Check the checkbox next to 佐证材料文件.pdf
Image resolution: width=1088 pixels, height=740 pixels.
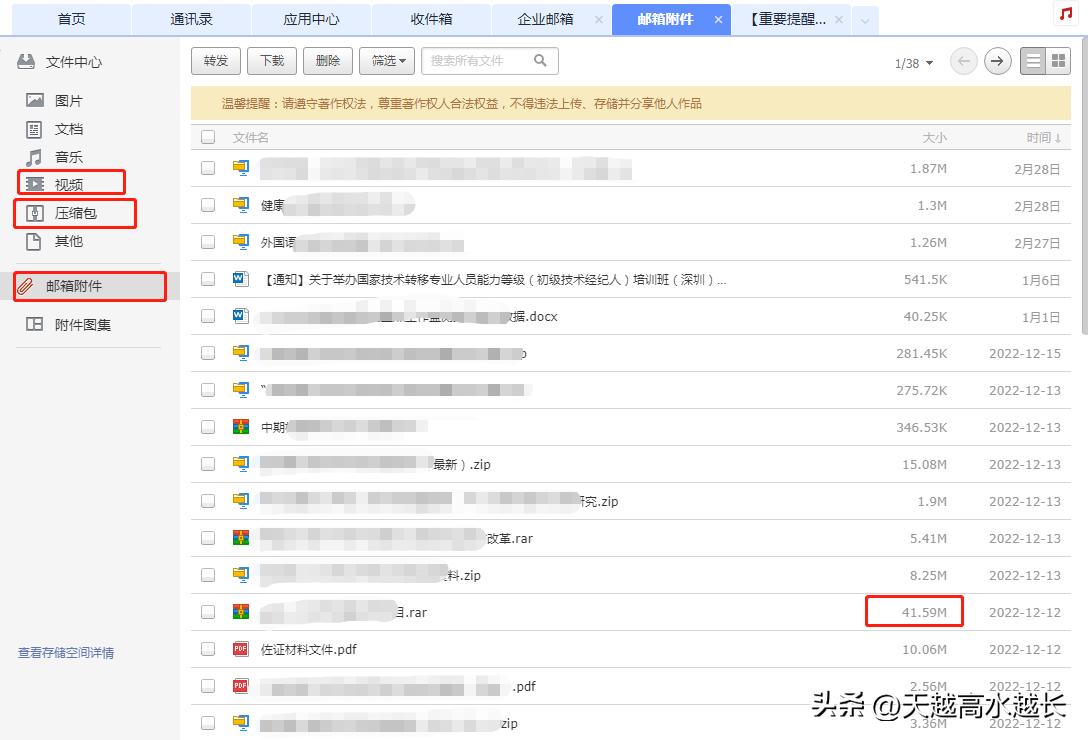click(x=209, y=648)
